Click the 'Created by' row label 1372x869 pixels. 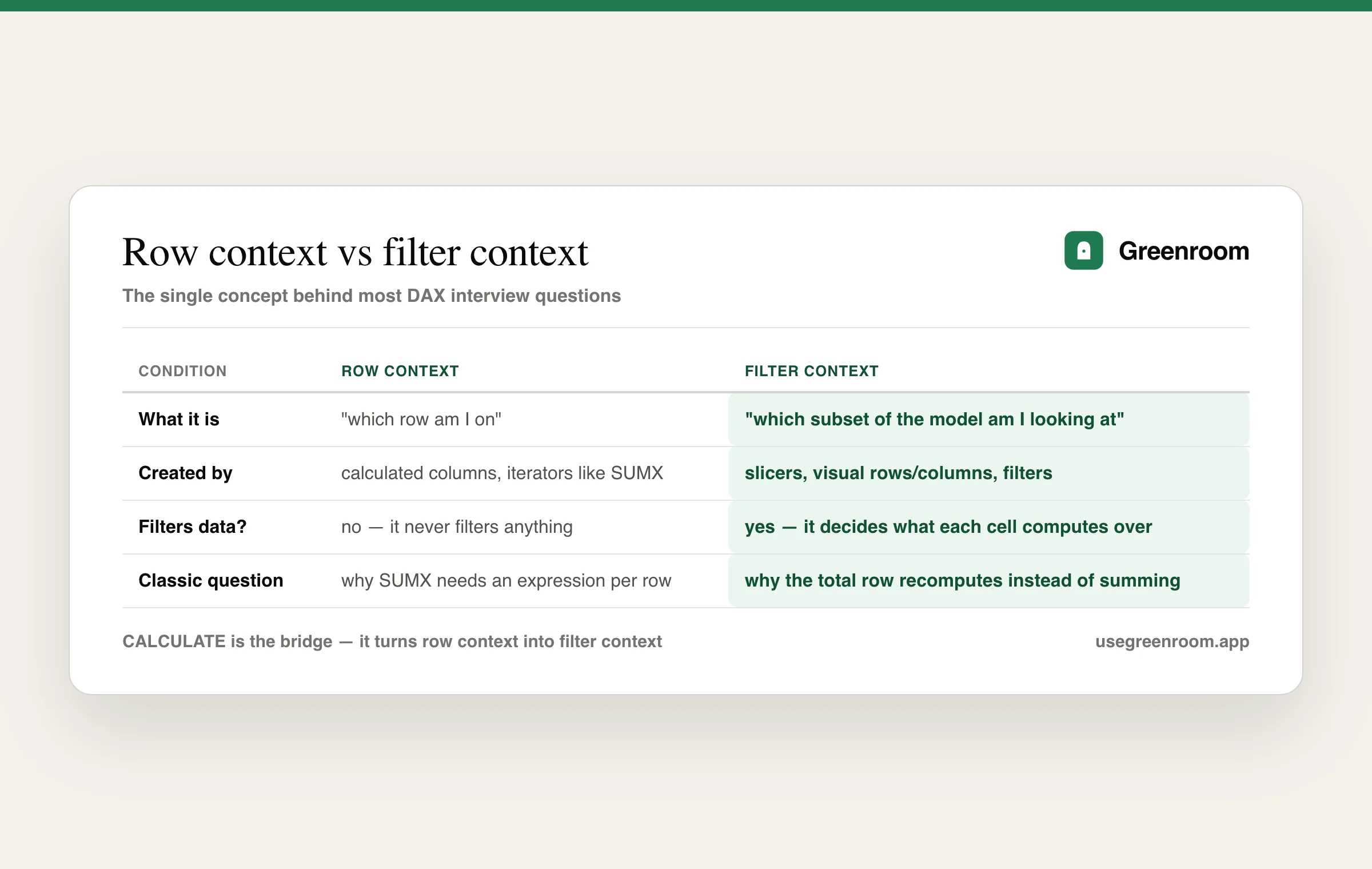tap(185, 473)
